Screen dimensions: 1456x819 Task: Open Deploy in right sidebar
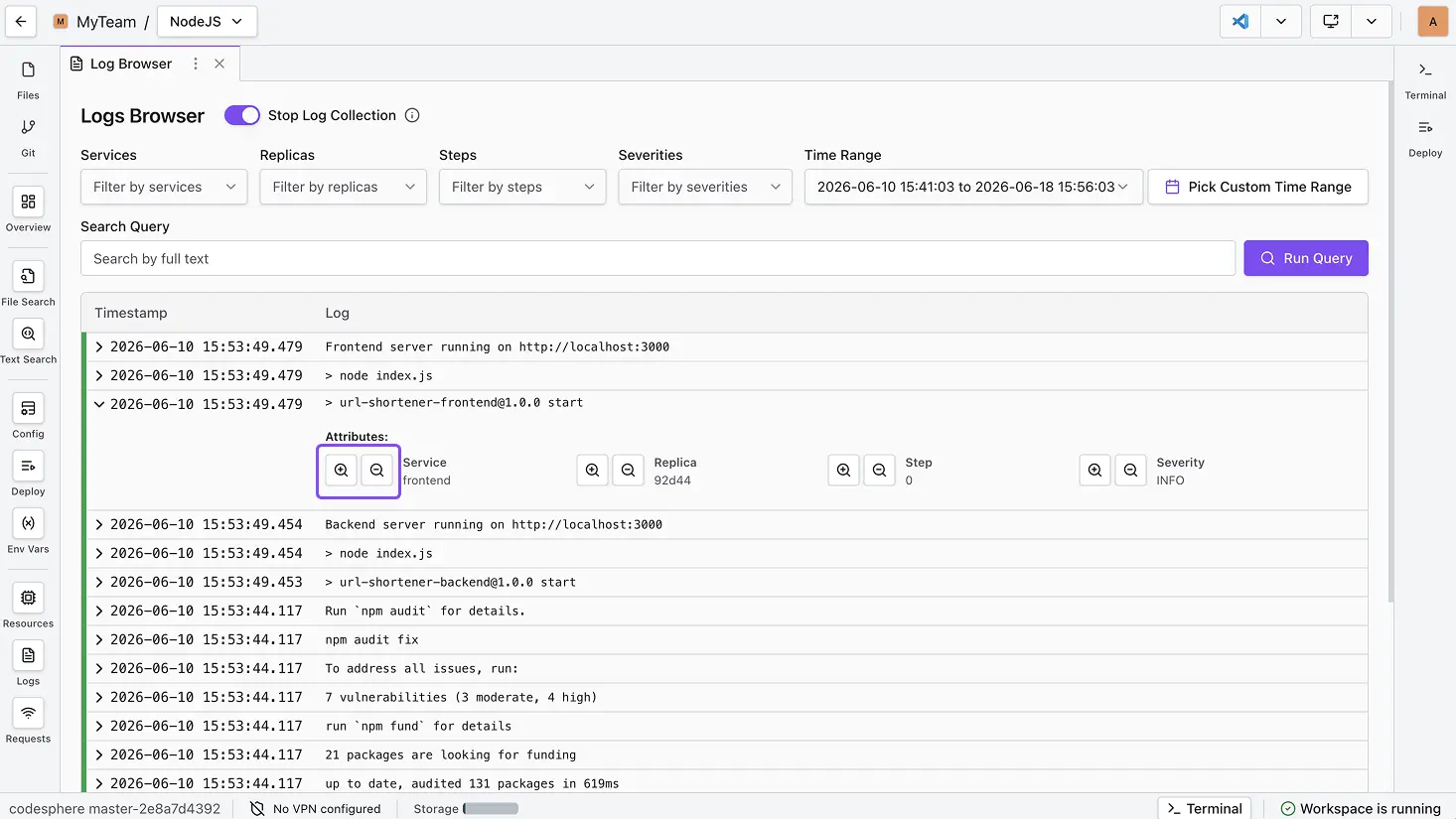pyautogui.click(x=1425, y=137)
